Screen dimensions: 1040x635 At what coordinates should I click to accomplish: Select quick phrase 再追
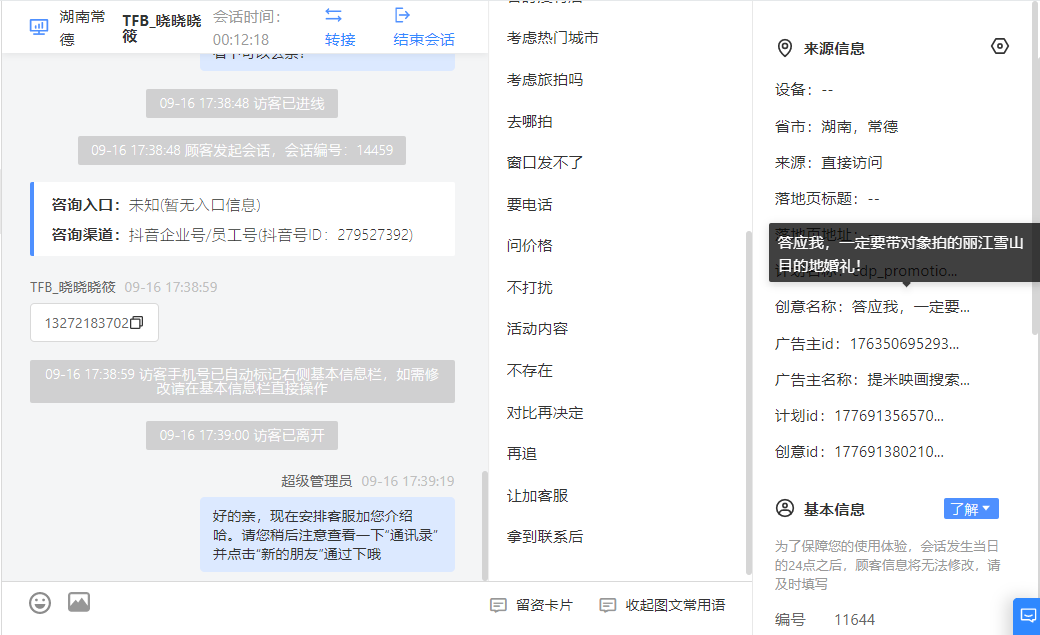(x=521, y=454)
